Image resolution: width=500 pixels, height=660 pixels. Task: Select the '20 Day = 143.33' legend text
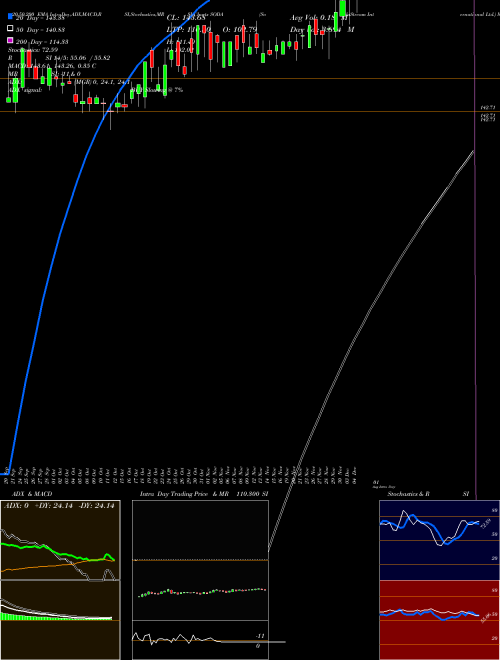(40, 18)
